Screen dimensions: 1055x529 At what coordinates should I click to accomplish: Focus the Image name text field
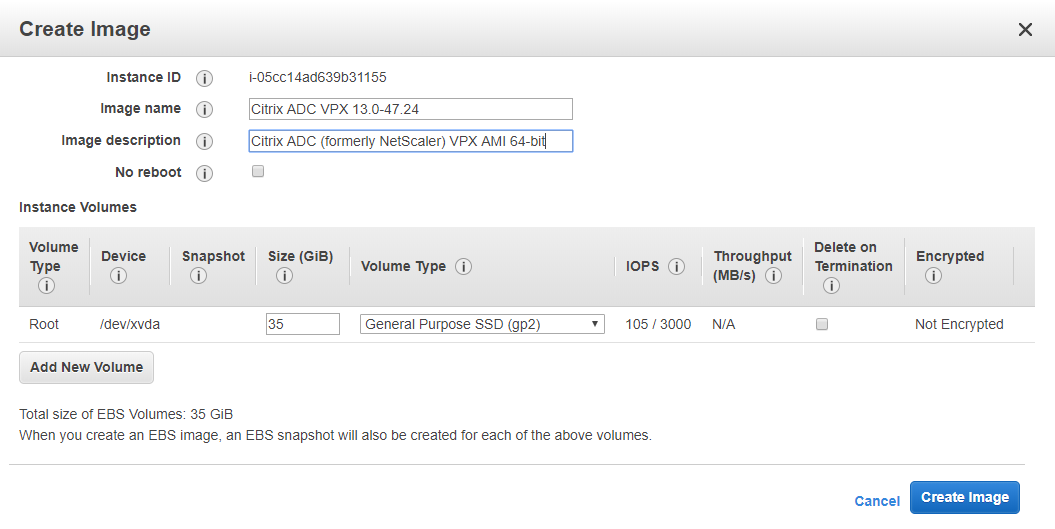tap(410, 109)
